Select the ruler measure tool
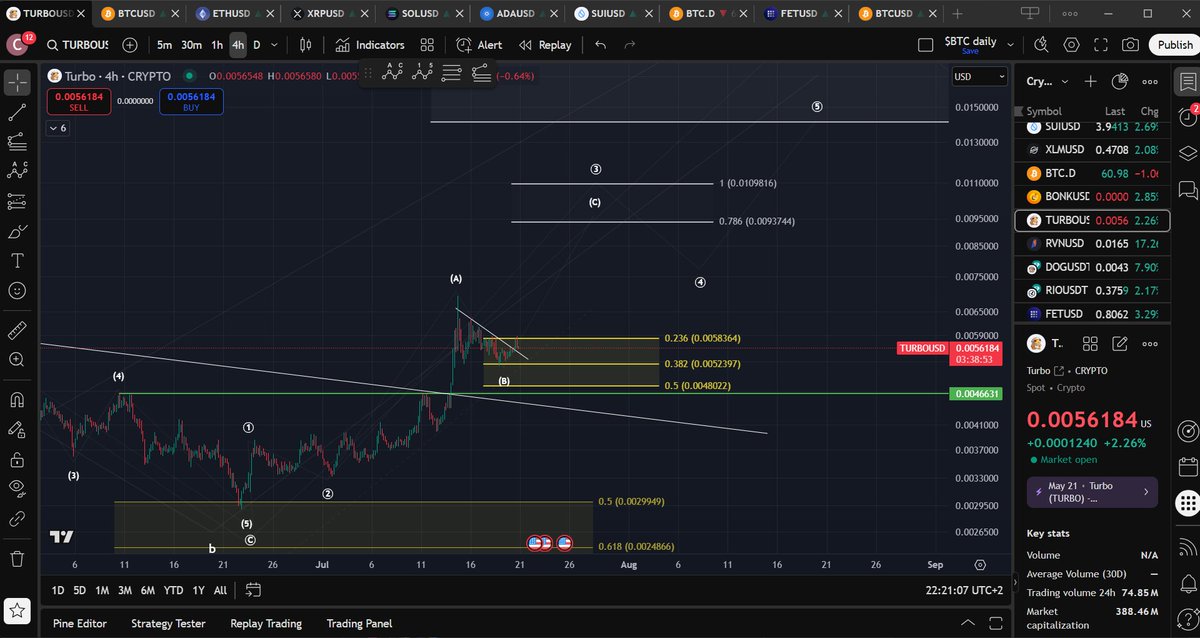 pos(17,330)
